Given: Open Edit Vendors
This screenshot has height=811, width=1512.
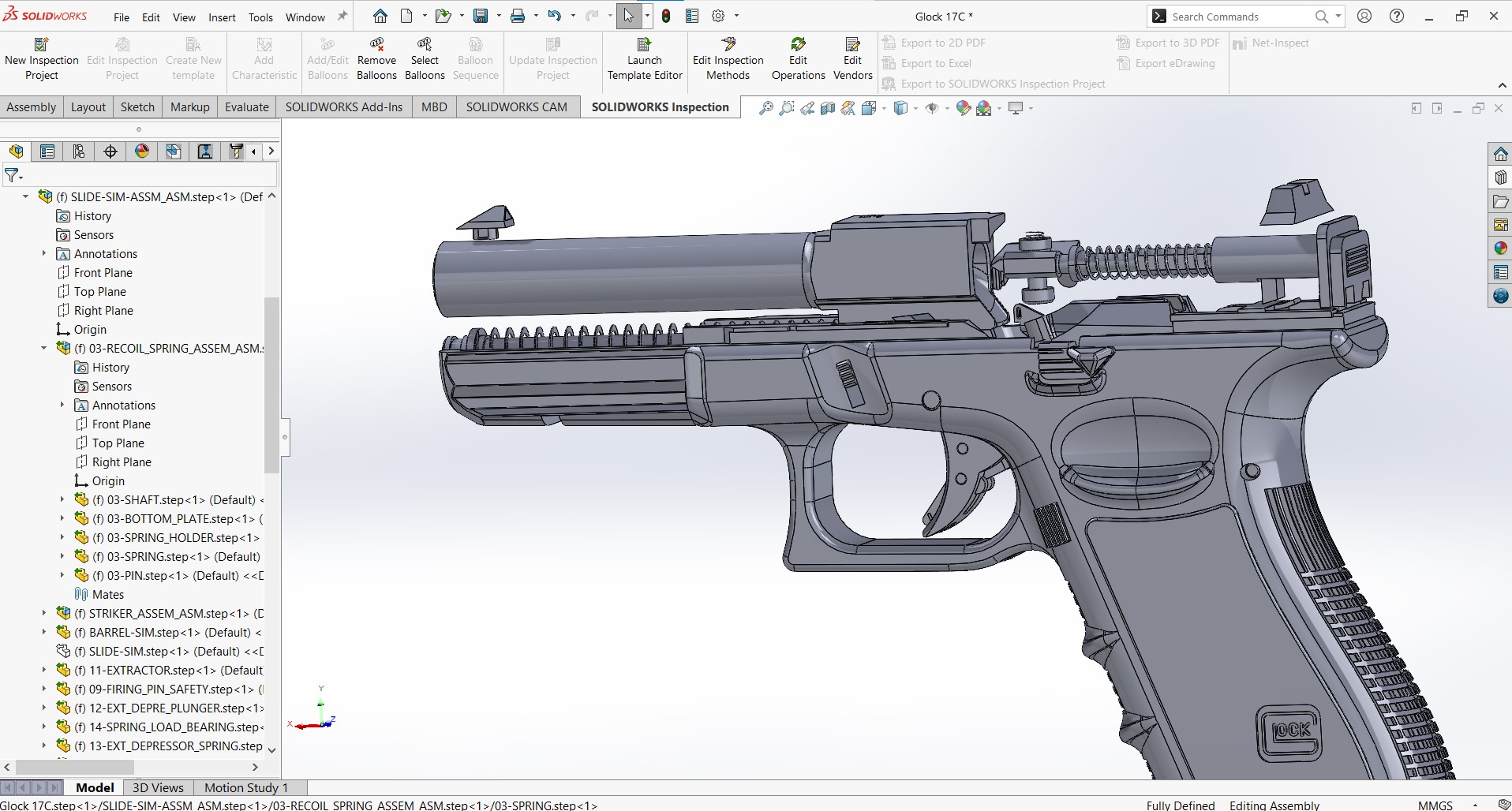Looking at the screenshot, I should click(852, 58).
